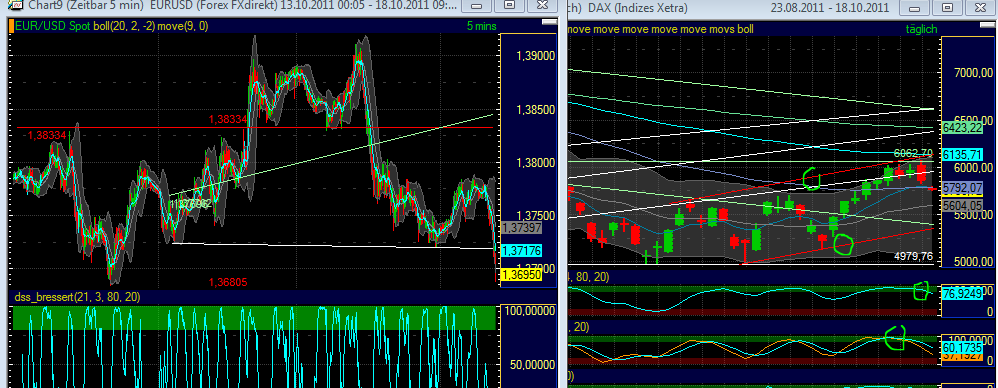
Task: Click orange marker beside EUR/USD Spot
Action: pyautogui.click(x=10, y=26)
